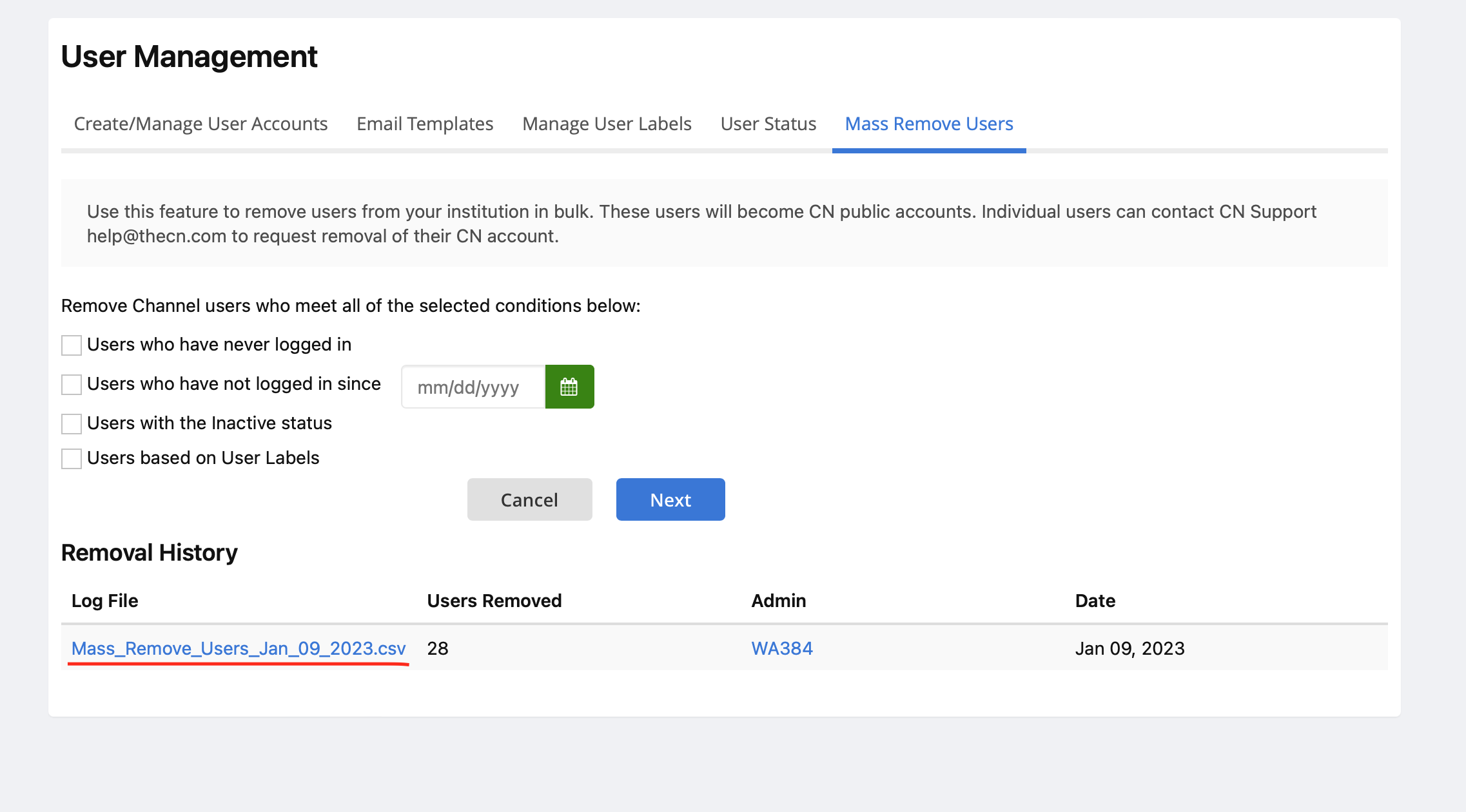The image size is (1466, 812).
Task: Tick 'Users who have not logged in since' checkbox
Action: point(72,385)
